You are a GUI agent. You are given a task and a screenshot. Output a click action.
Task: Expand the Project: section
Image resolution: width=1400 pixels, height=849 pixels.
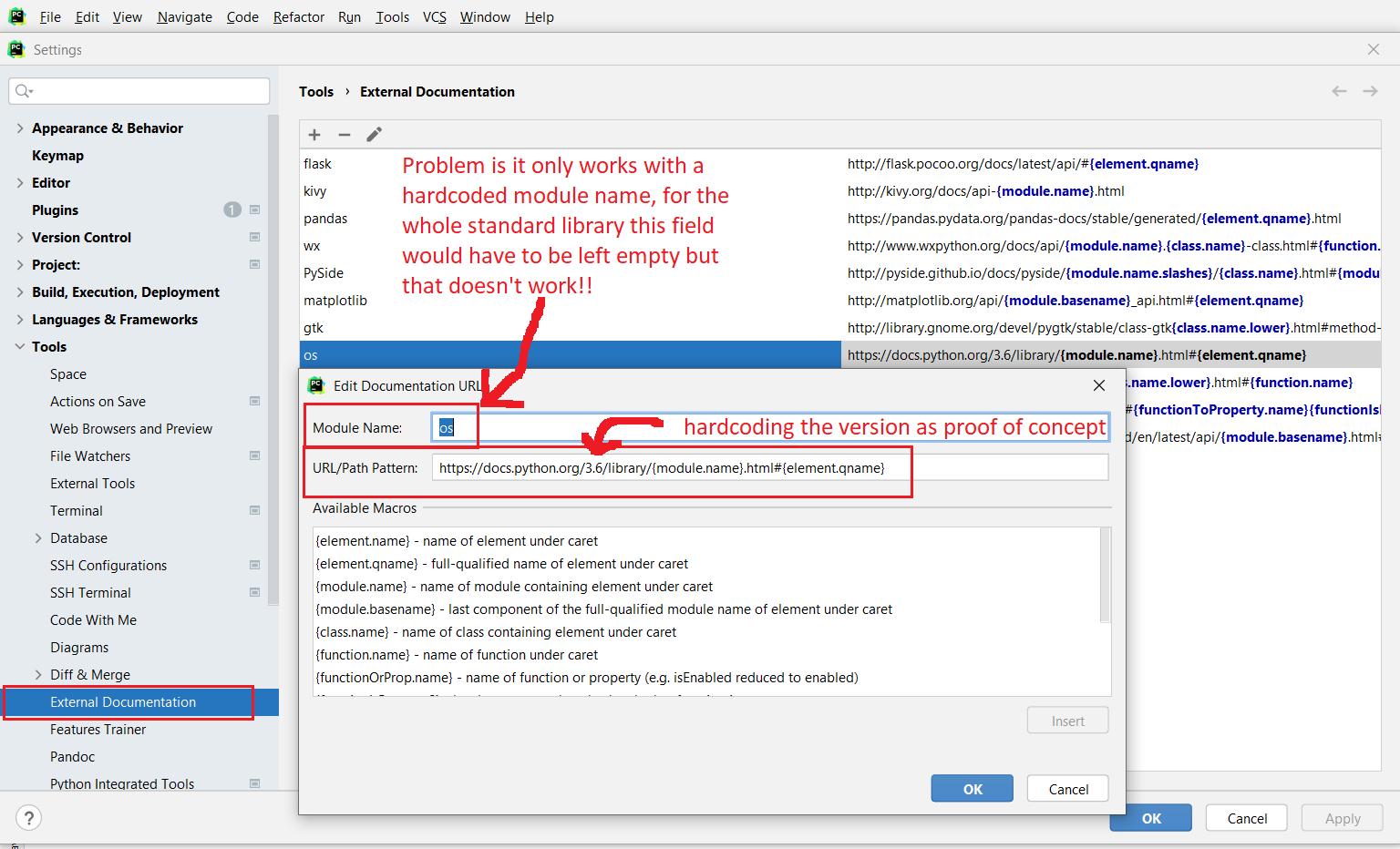pyautogui.click(x=20, y=265)
